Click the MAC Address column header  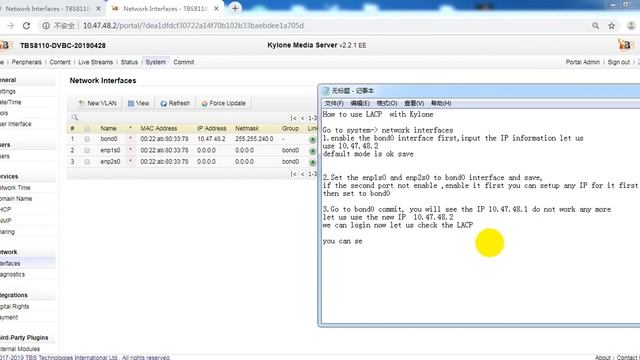[x=159, y=129]
